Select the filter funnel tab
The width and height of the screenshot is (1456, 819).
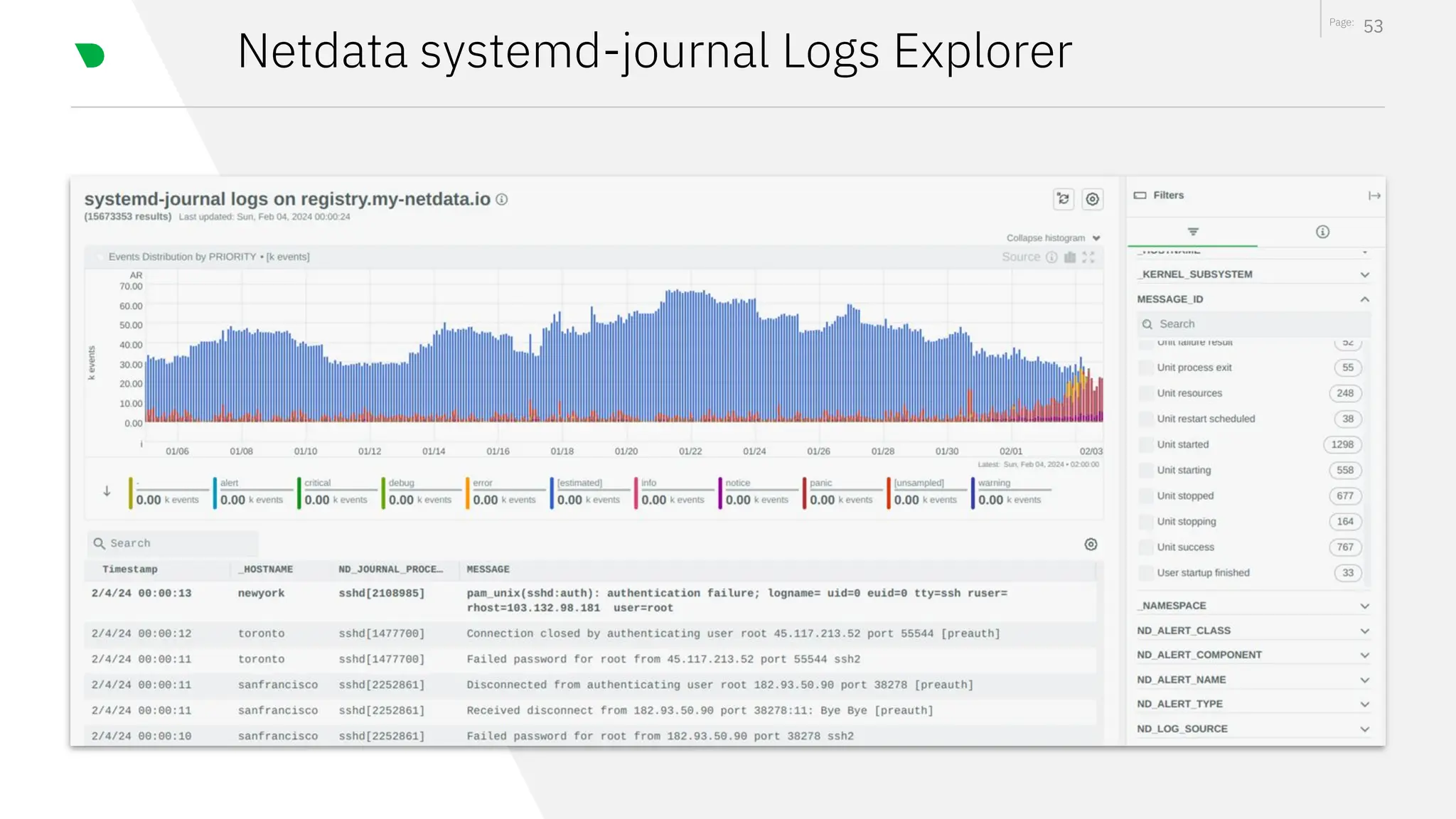pos(1193,232)
